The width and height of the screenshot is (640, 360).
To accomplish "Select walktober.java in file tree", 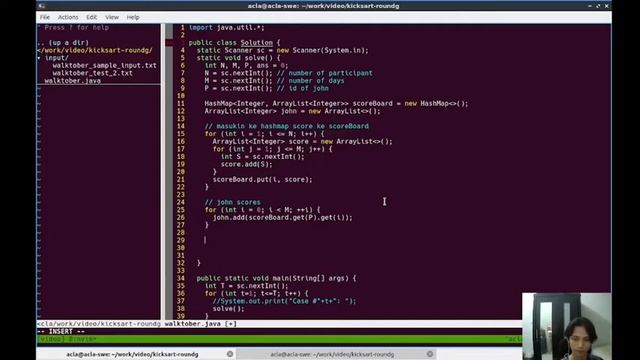I will (x=72, y=81).
